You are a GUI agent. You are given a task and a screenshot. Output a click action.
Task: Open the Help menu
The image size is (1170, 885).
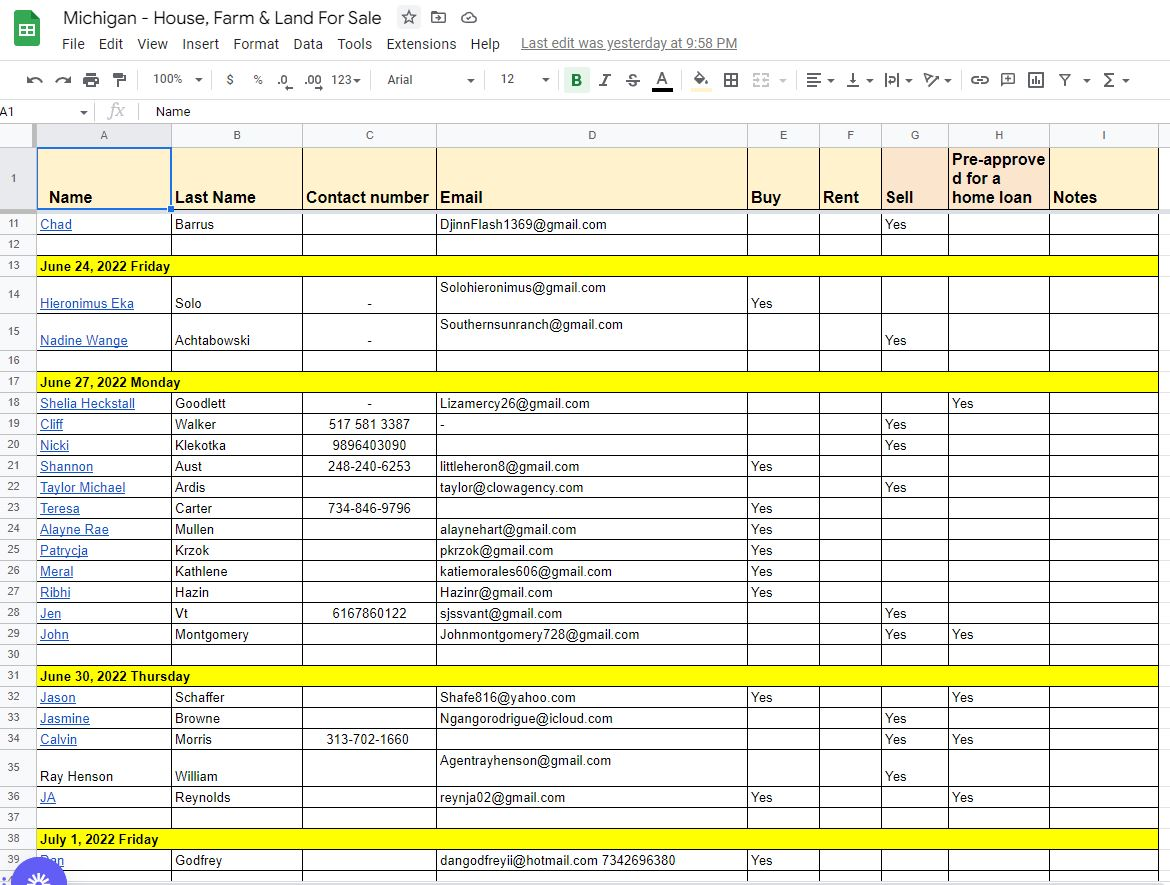click(x=485, y=44)
